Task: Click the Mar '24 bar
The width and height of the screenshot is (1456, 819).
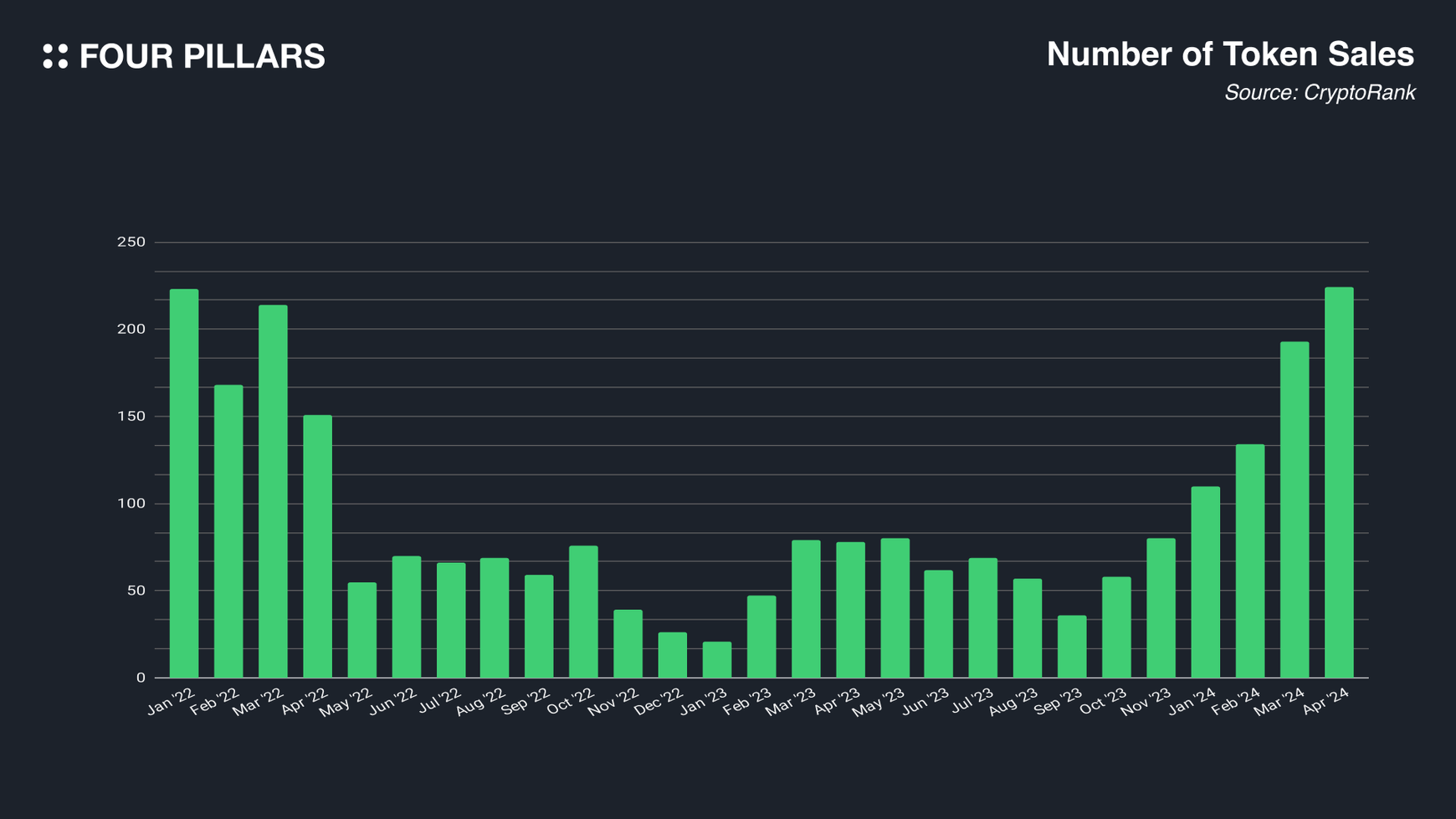Action: (x=1295, y=509)
